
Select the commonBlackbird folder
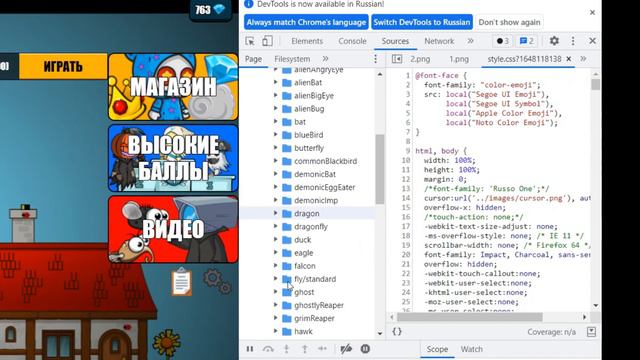tap(325, 161)
